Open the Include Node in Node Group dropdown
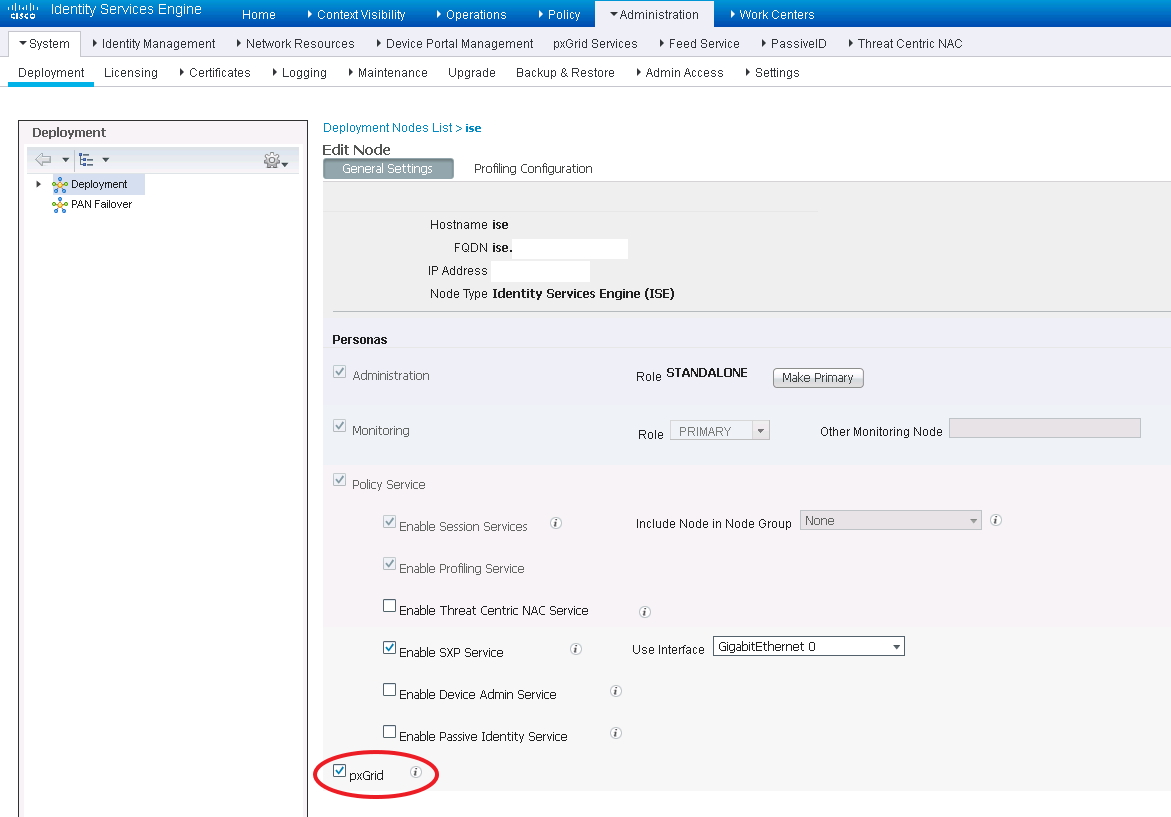This screenshot has height=817, width=1171. (x=890, y=521)
